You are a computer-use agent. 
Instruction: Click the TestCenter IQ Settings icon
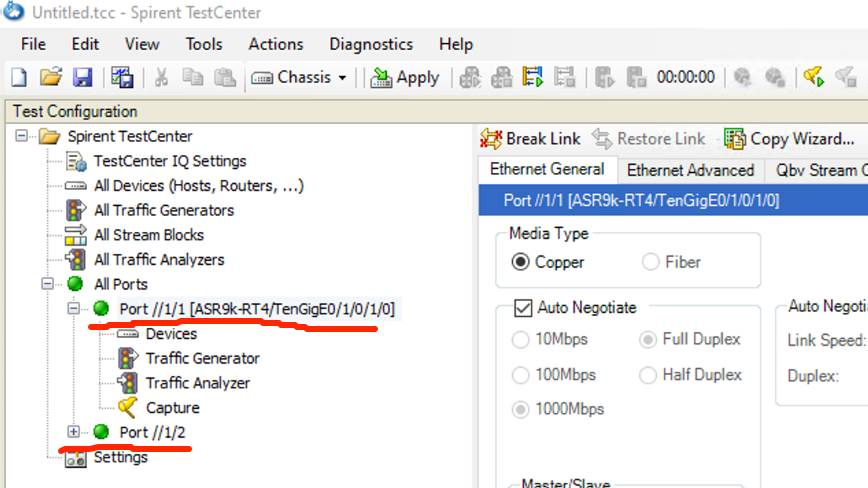point(76,162)
